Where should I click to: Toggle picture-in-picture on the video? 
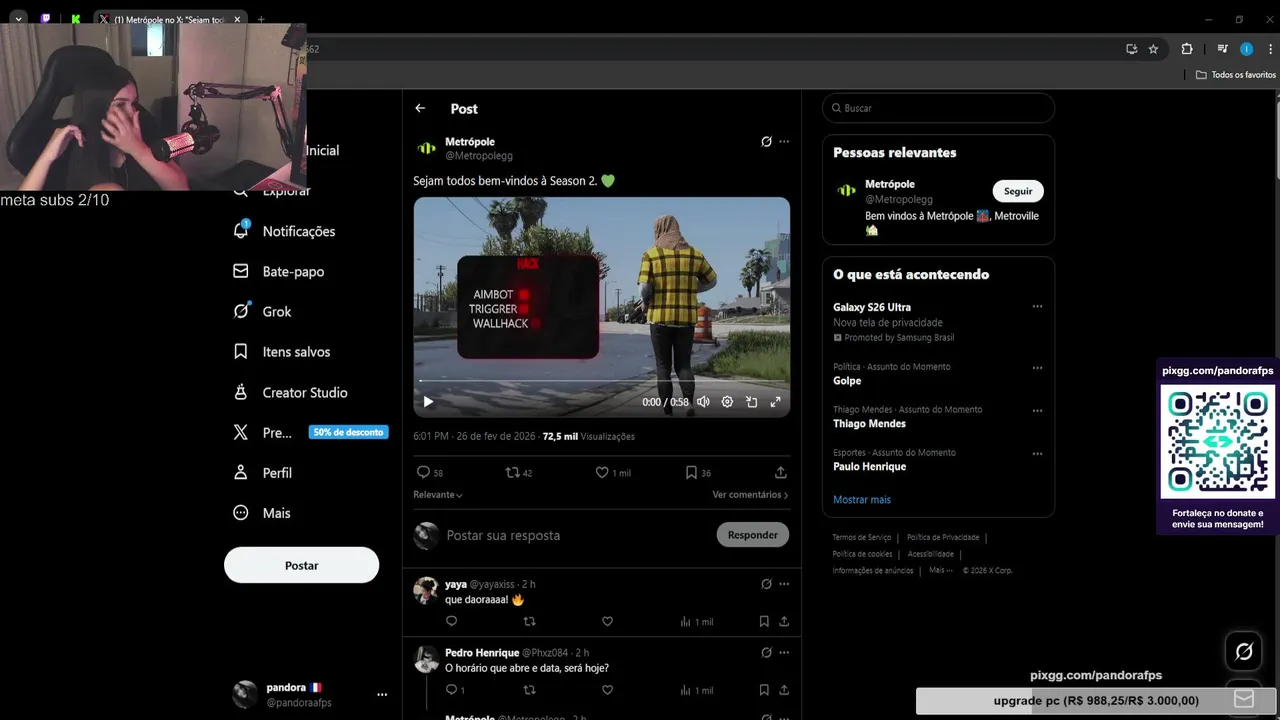[x=751, y=402]
